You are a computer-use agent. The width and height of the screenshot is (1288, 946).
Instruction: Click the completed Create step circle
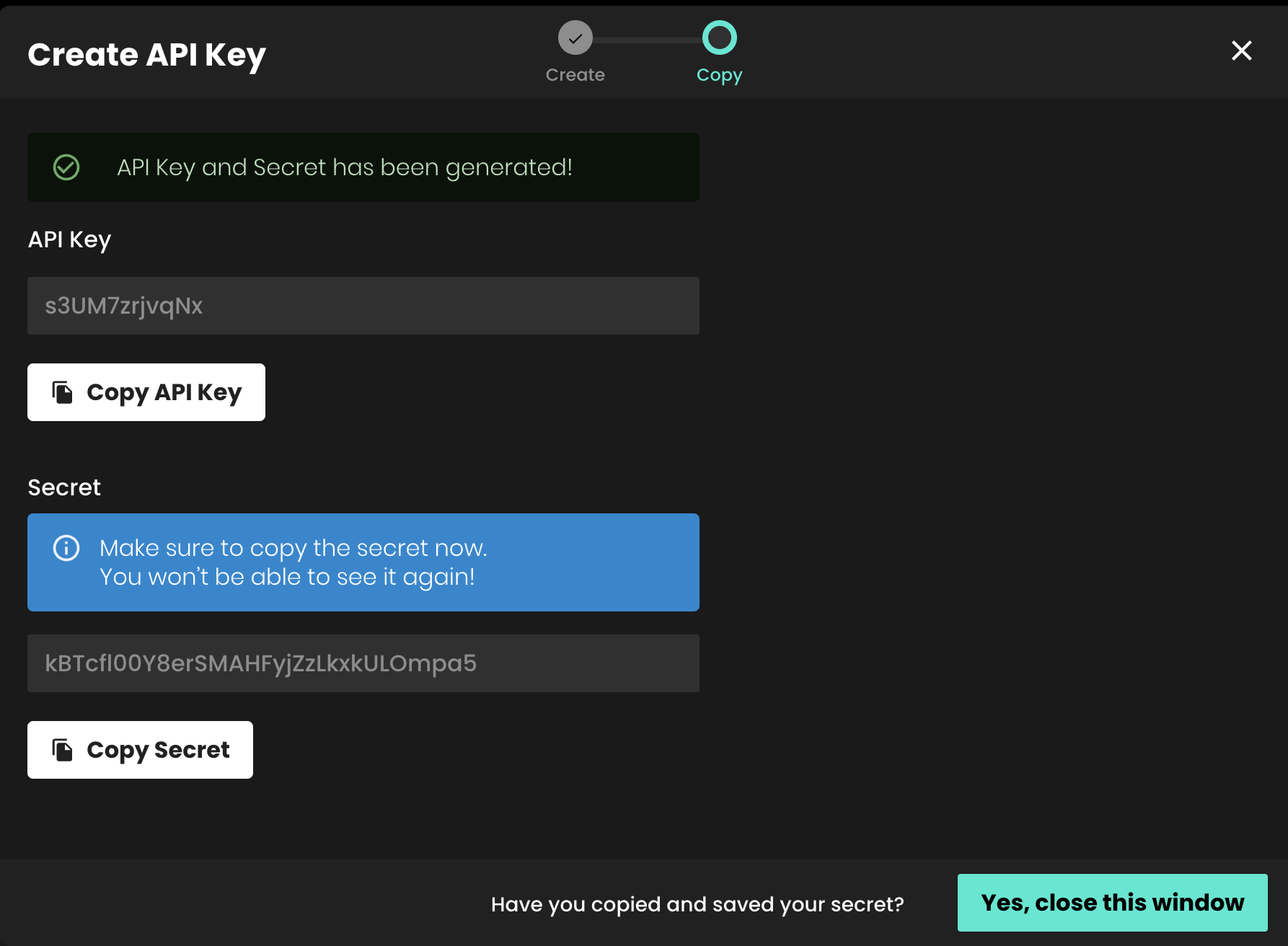click(x=575, y=37)
